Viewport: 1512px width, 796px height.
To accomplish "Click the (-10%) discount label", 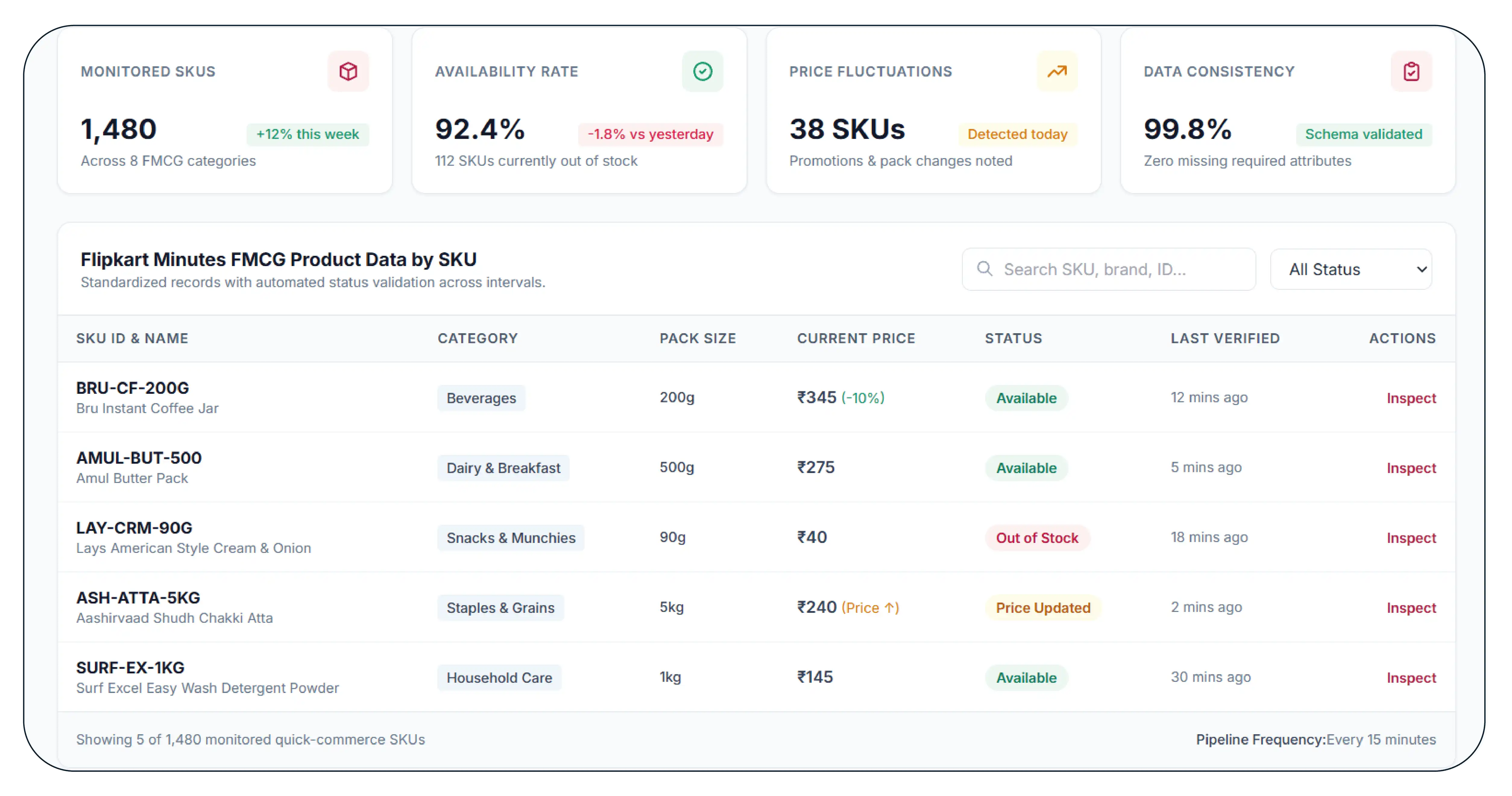I will tap(863, 398).
